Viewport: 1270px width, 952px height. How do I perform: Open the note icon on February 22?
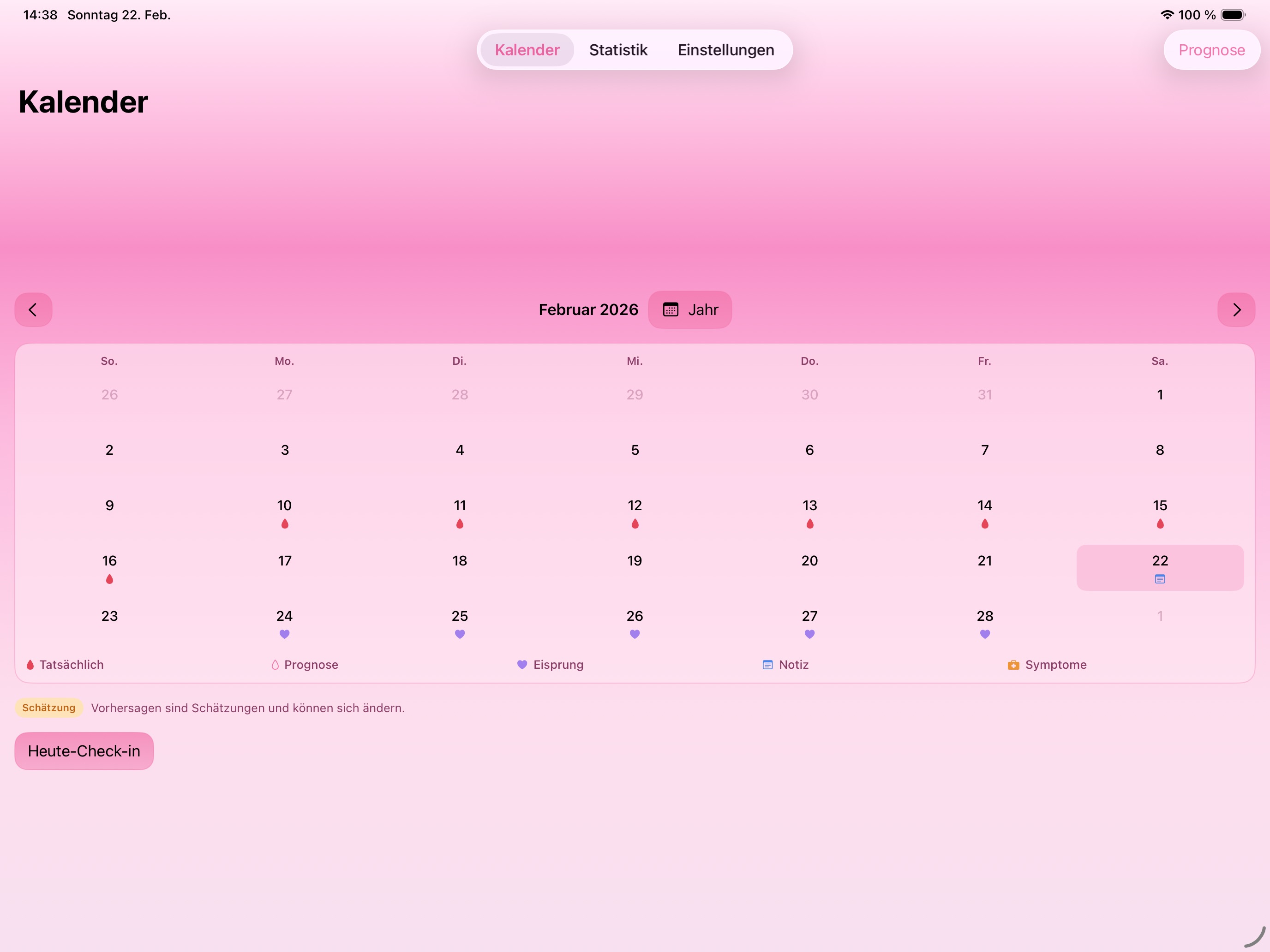1160,579
